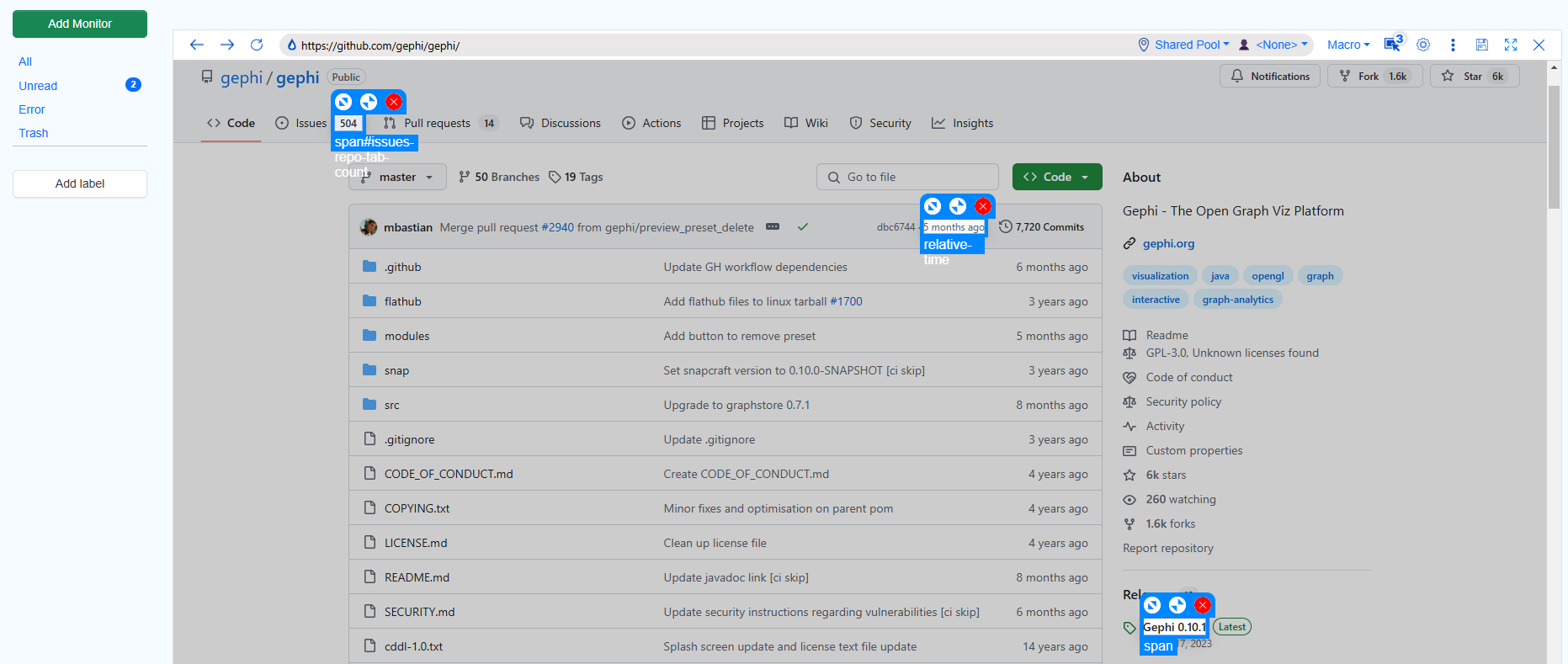Expand browser to fullscreen view
Image resolution: width=1568 pixels, height=664 pixels.
(1511, 45)
